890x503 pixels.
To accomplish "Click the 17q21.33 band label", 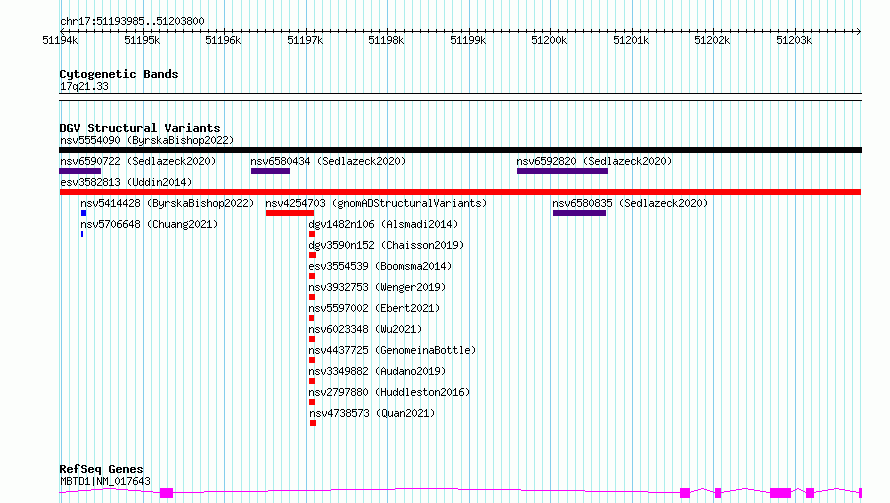I will (x=84, y=86).
